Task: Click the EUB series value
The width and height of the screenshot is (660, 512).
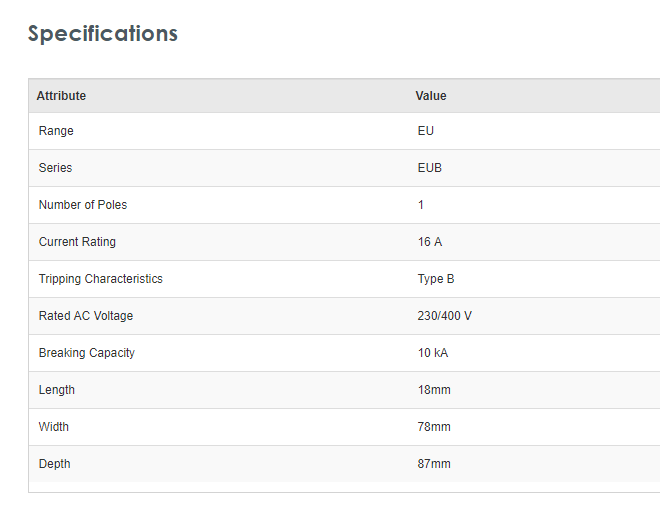Action: pyautogui.click(x=430, y=168)
